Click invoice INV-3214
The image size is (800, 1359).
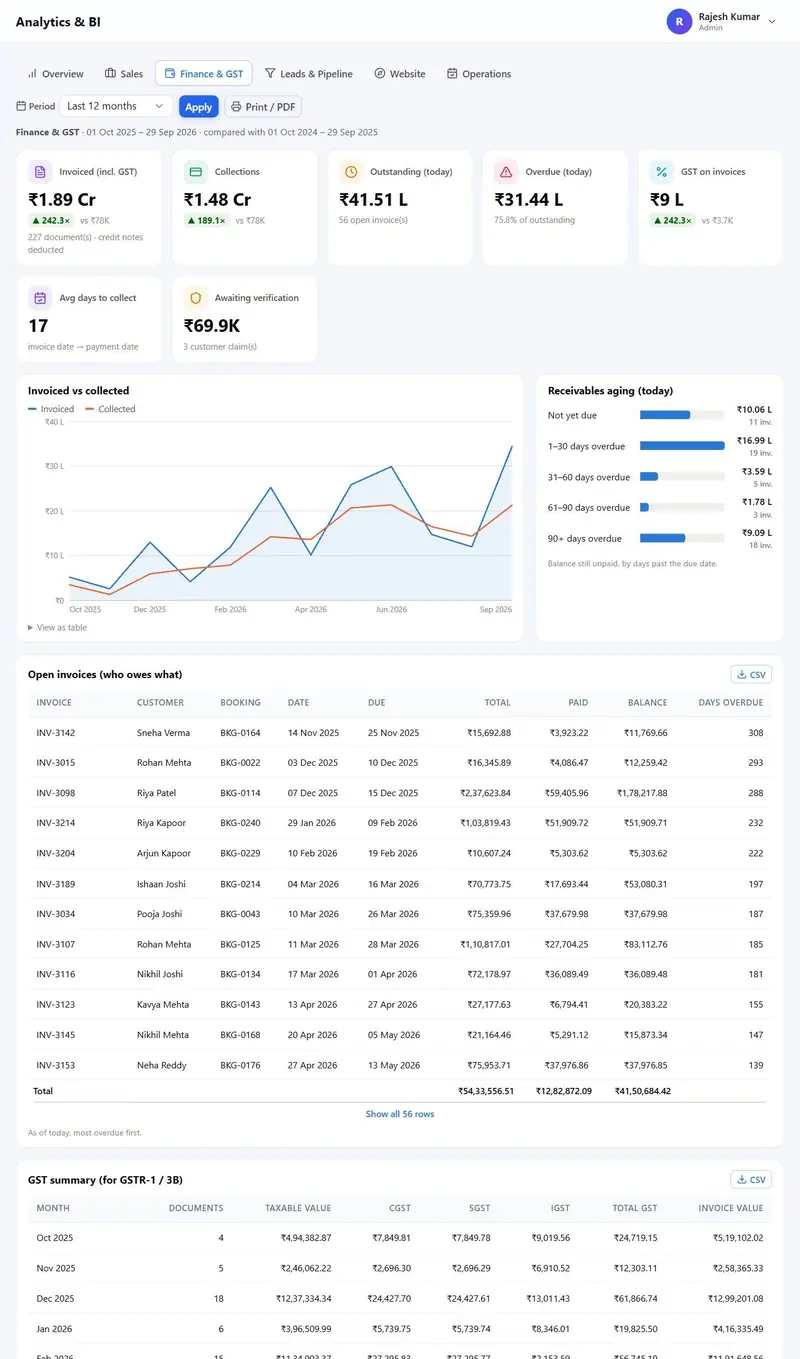click(56, 823)
